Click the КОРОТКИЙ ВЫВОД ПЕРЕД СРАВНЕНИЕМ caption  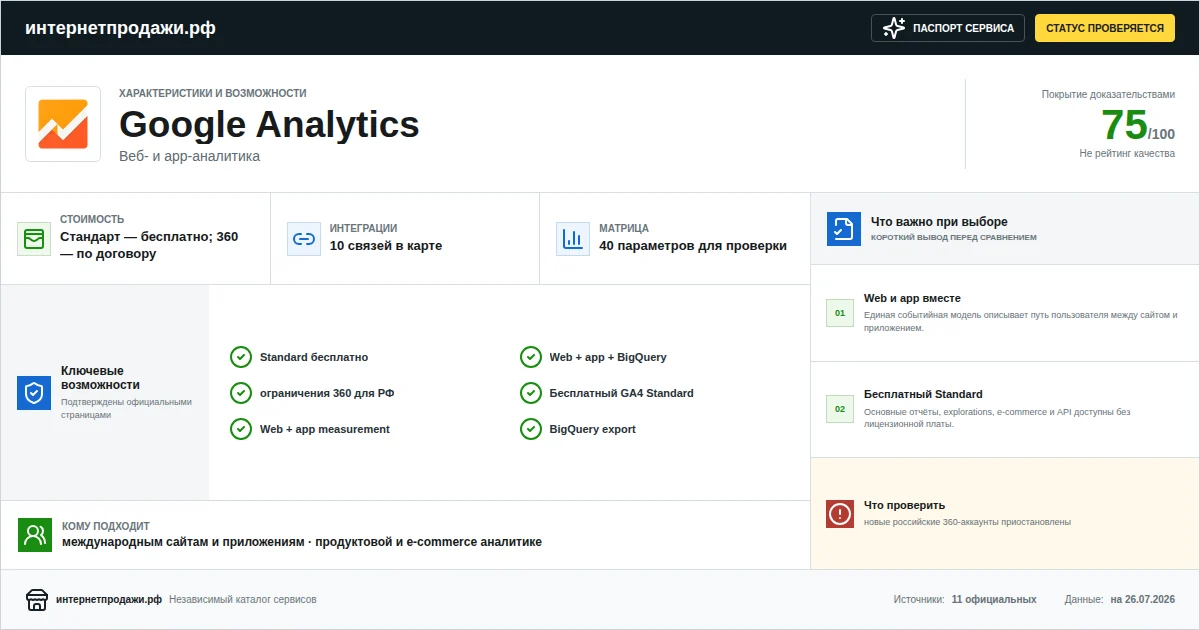954,238
